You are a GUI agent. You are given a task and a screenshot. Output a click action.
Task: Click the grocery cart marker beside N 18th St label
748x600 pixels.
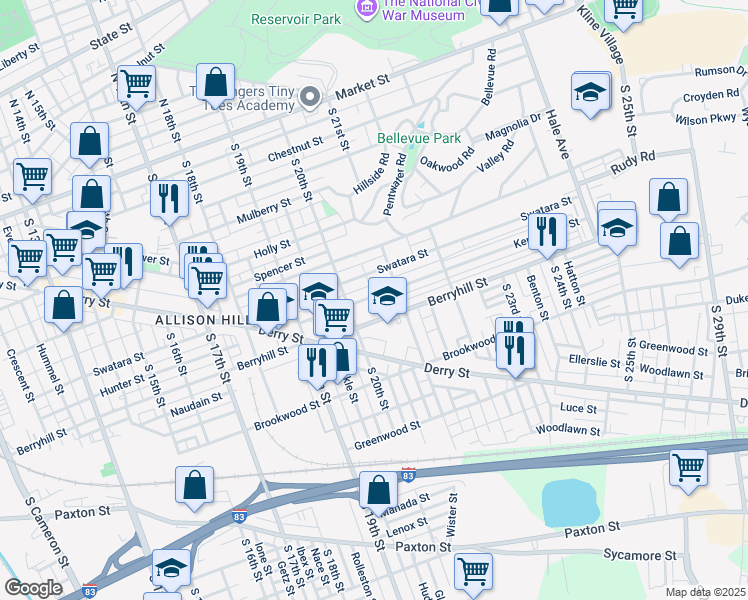[x=136, y=87]
